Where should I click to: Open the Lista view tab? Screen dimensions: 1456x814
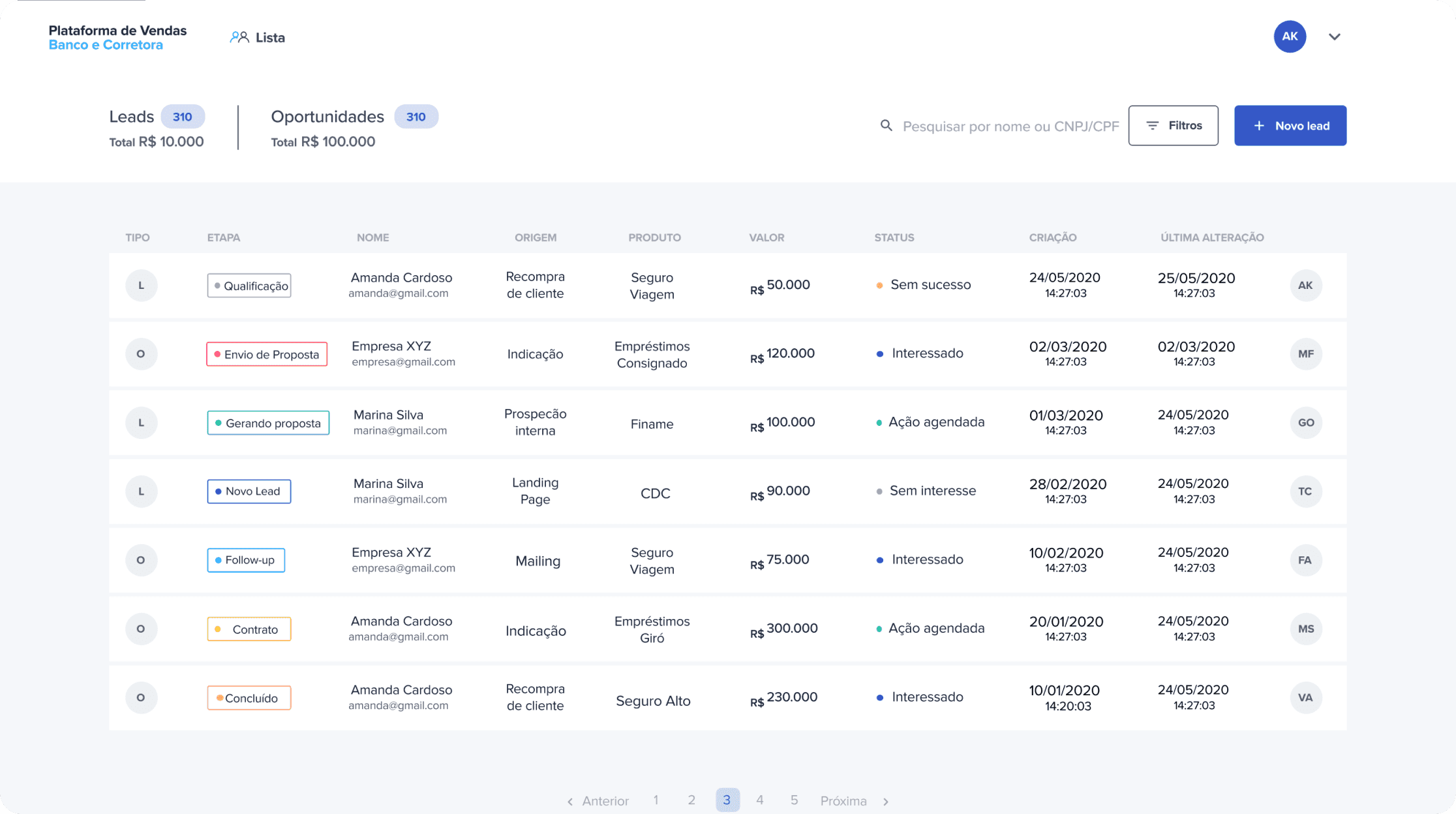coord(269,37)
